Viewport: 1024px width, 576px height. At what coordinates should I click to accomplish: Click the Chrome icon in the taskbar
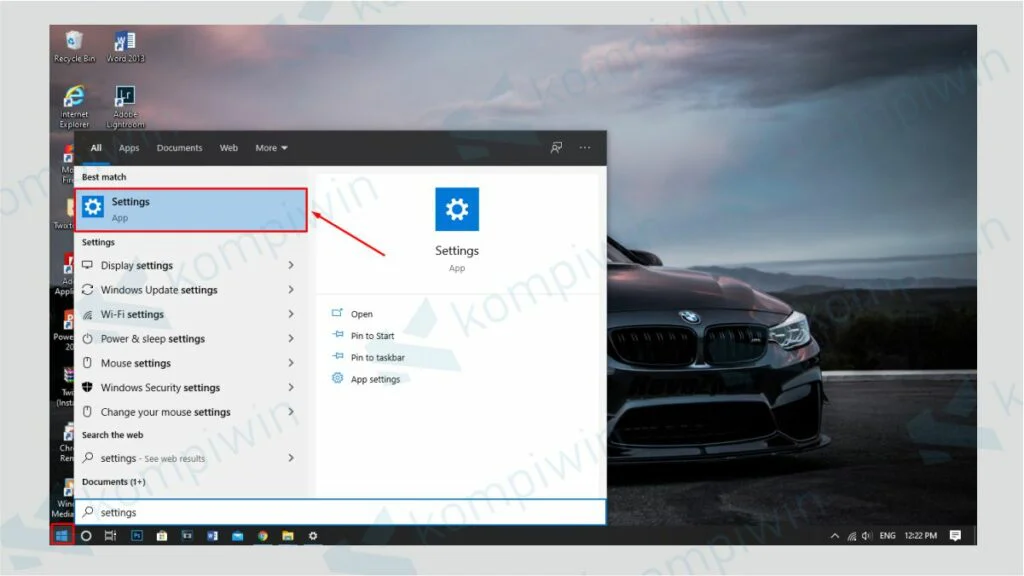(x=263, y=536)
